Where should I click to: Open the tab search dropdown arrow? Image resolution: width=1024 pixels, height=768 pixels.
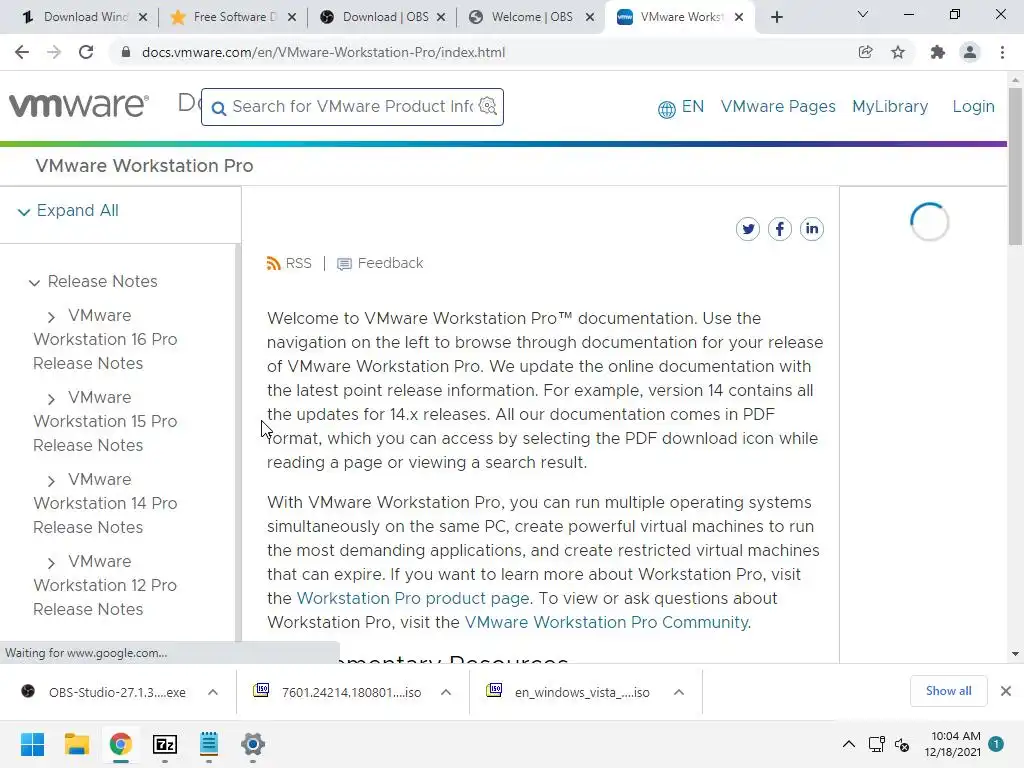pos(863,14)
